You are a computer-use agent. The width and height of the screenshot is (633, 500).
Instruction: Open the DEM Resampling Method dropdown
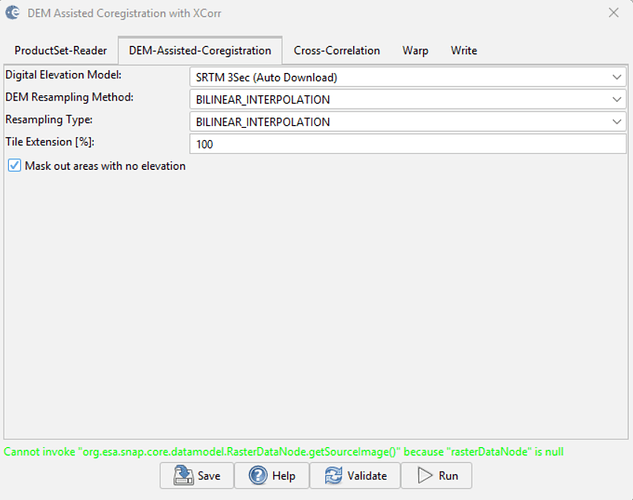tap(616, 99)
